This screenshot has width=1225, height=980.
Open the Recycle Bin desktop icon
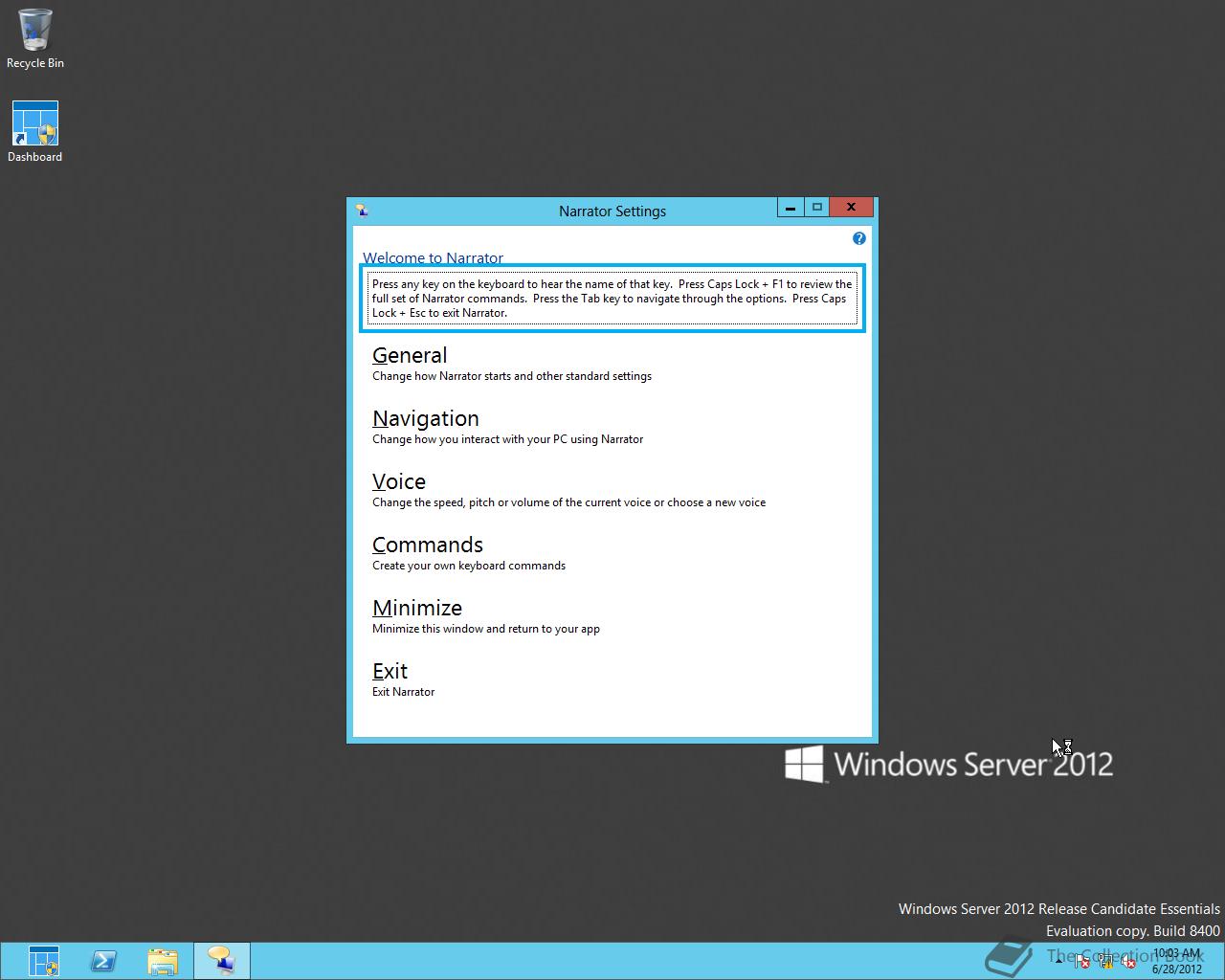(x=34, y=39)
